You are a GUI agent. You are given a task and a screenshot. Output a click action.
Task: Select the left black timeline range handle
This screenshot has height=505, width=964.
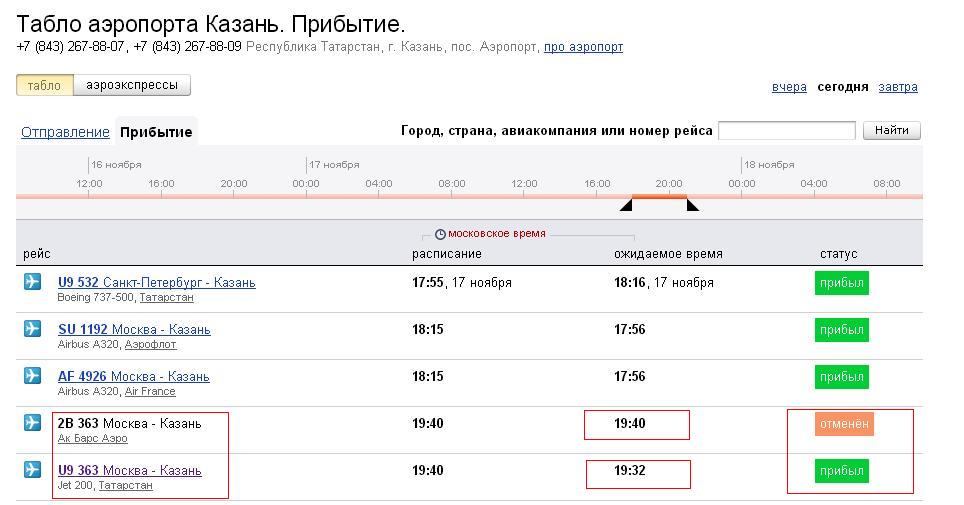click(x=626, y=204)
